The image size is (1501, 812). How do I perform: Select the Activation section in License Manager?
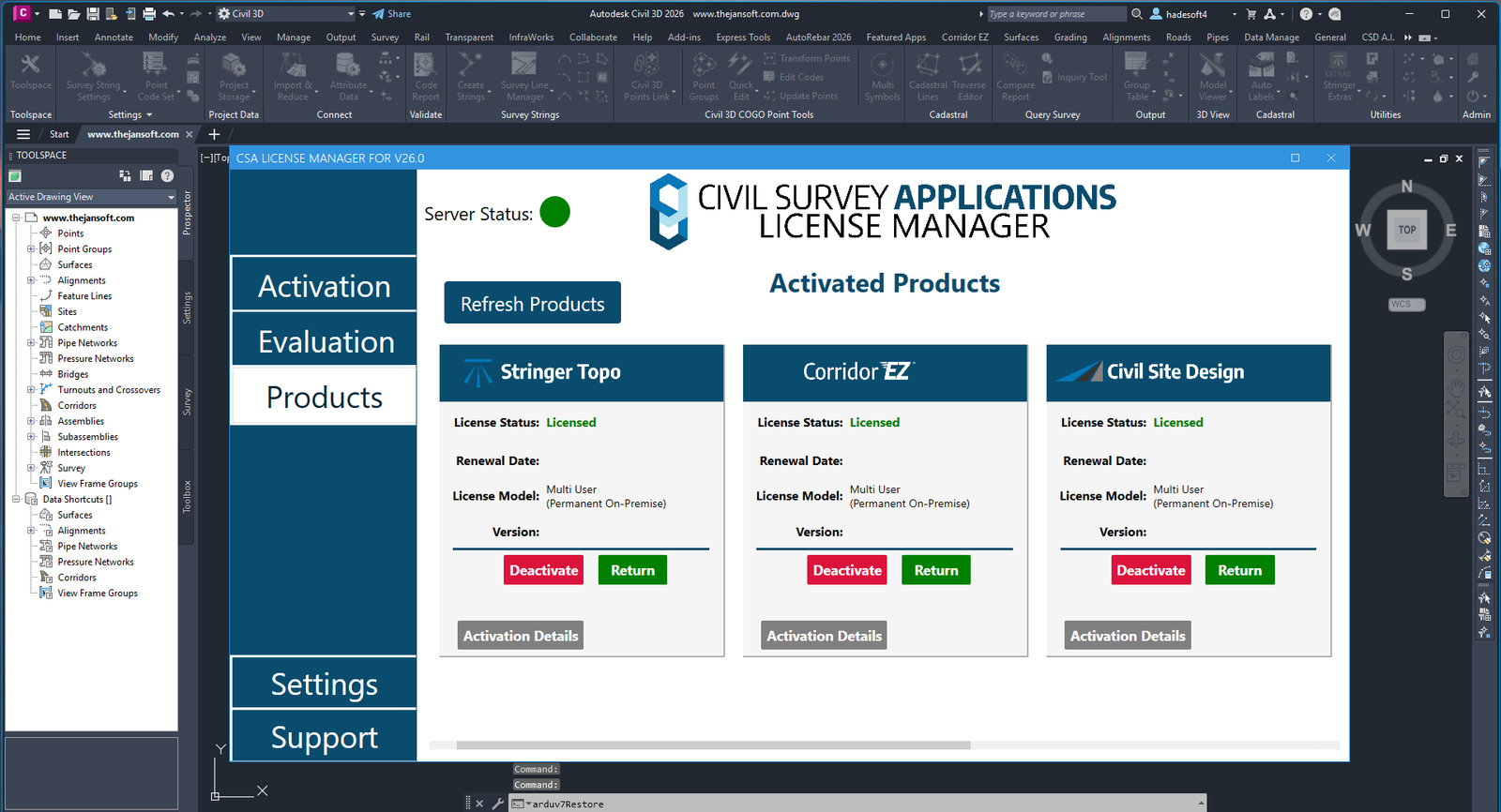pyautogui.click(x=324, y=286)
